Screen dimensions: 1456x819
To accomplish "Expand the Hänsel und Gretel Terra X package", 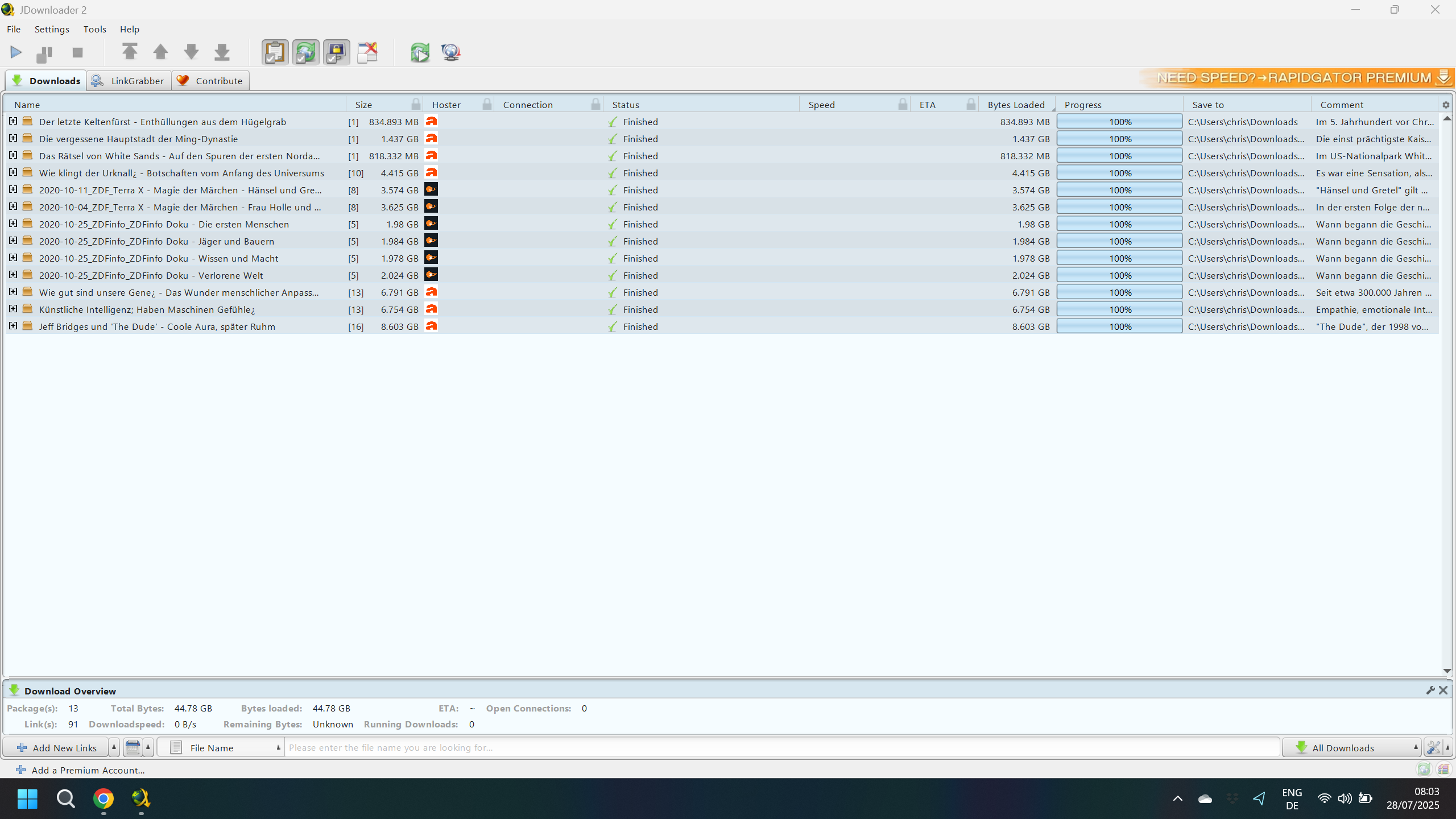I will 13,189.
